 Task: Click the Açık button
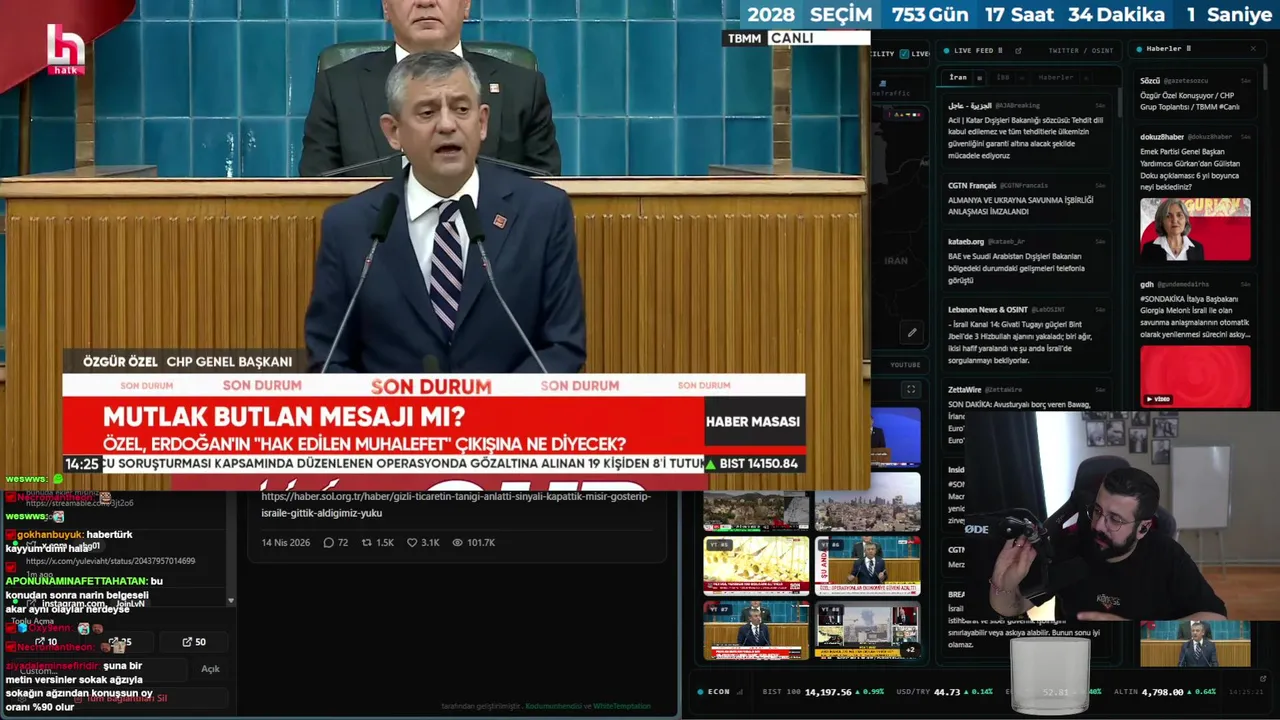[x=210, y=669]
